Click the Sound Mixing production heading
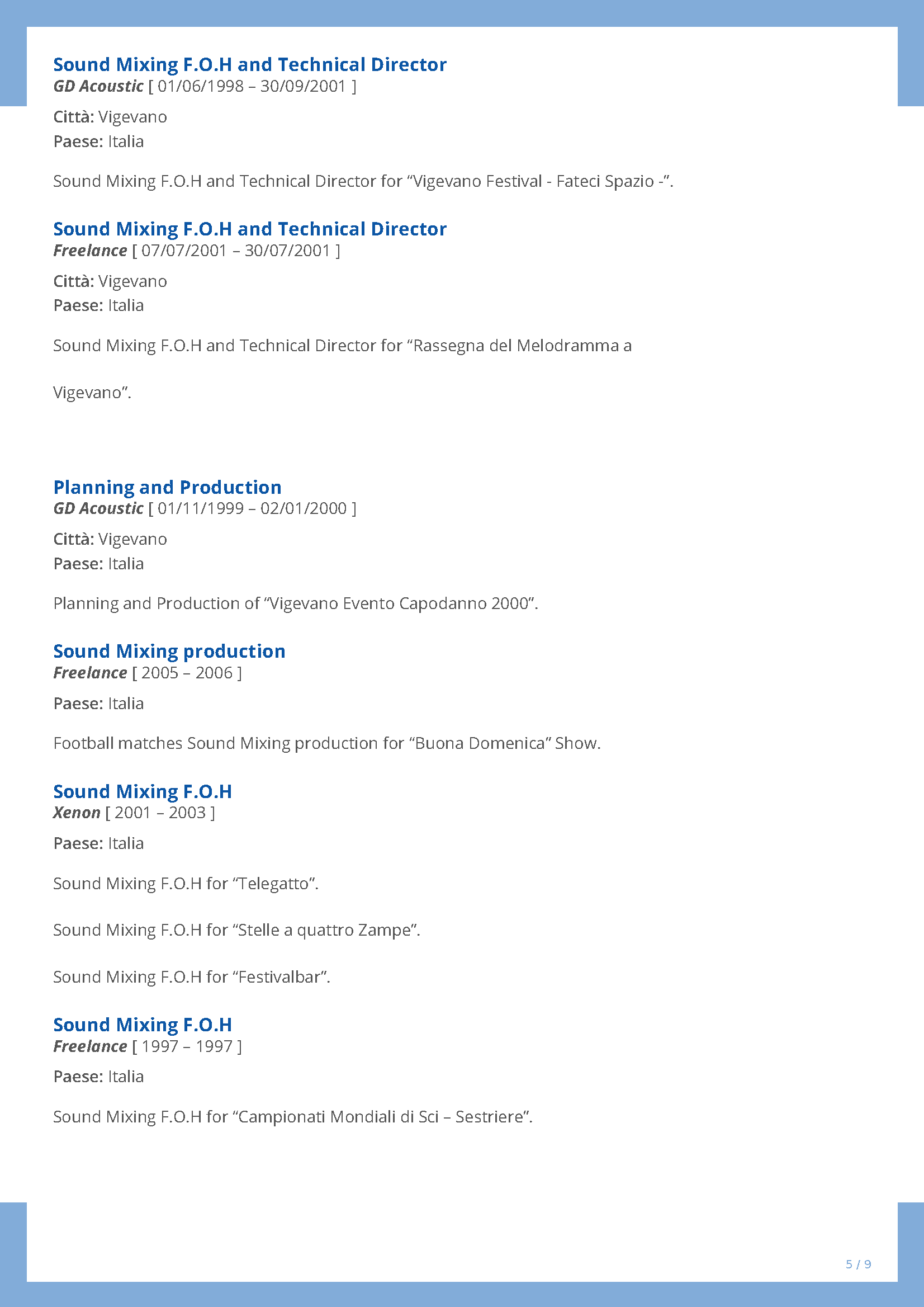The width and height of the screenshot is (924, 1307). [169, 651]
